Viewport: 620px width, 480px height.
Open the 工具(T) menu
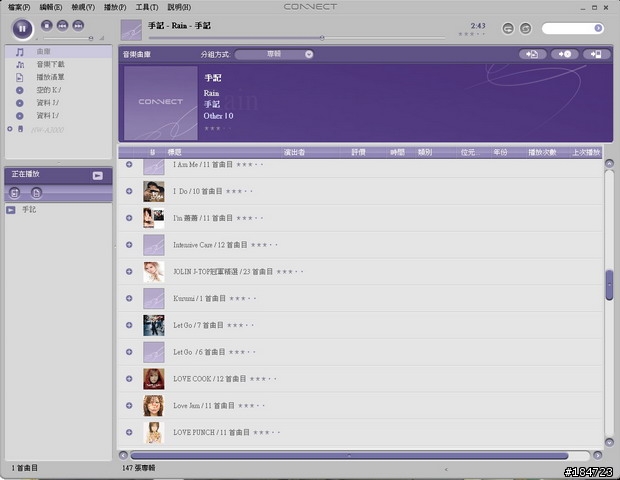147,7
